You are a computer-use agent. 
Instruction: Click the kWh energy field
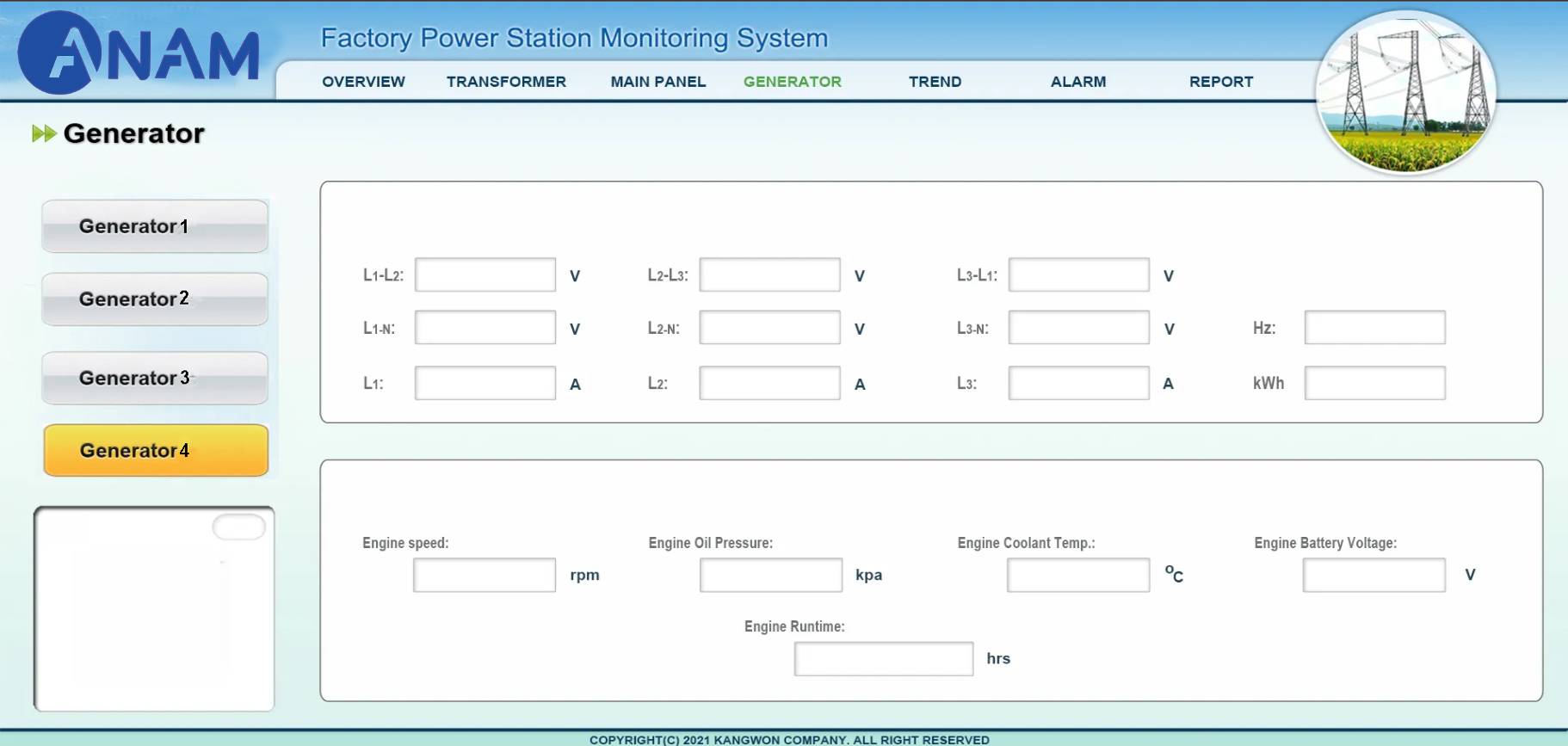point(1374,383)
